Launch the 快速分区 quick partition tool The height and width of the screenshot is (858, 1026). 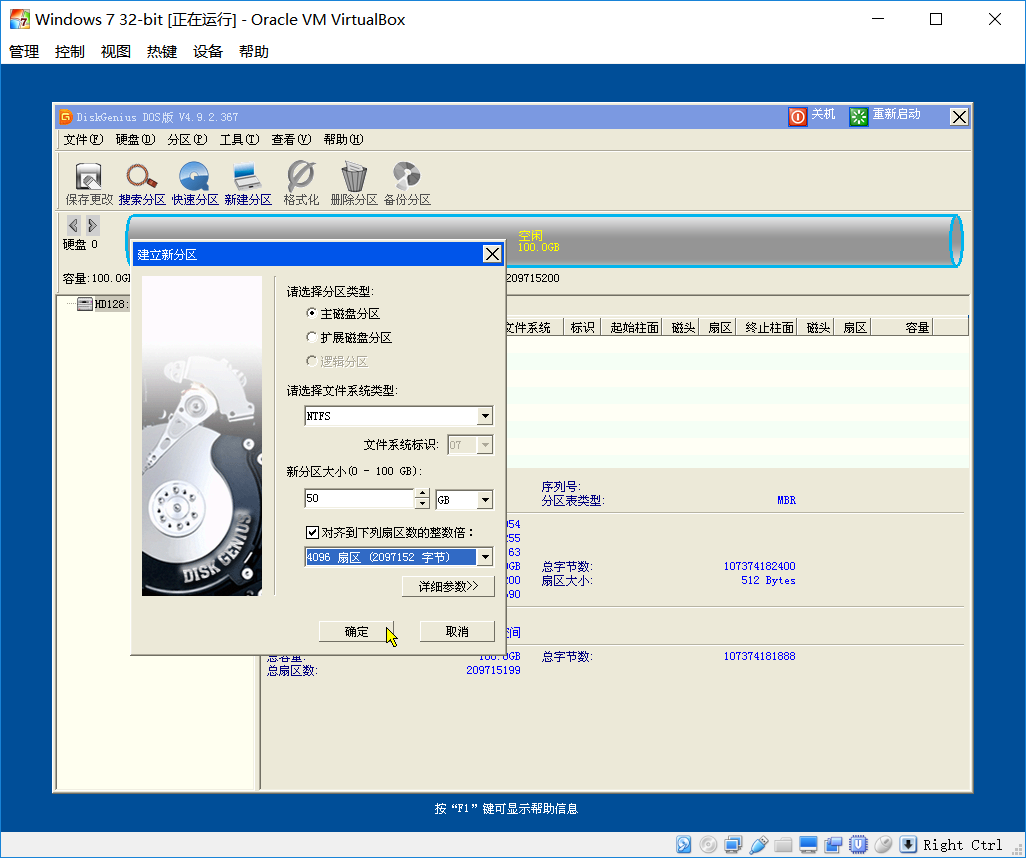194,176
